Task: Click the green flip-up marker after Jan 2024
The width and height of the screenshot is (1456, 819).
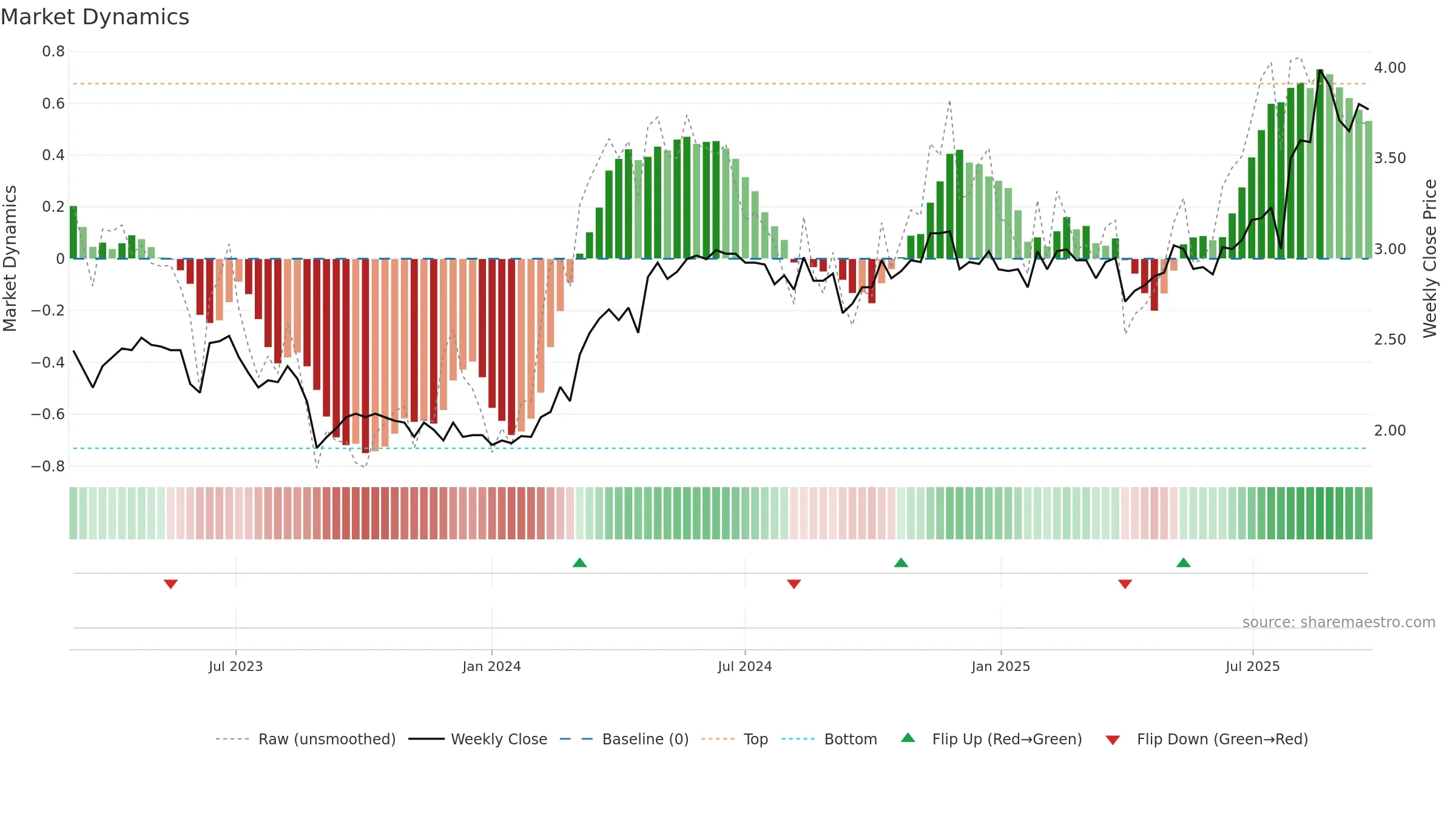Action: coord(579,562)
